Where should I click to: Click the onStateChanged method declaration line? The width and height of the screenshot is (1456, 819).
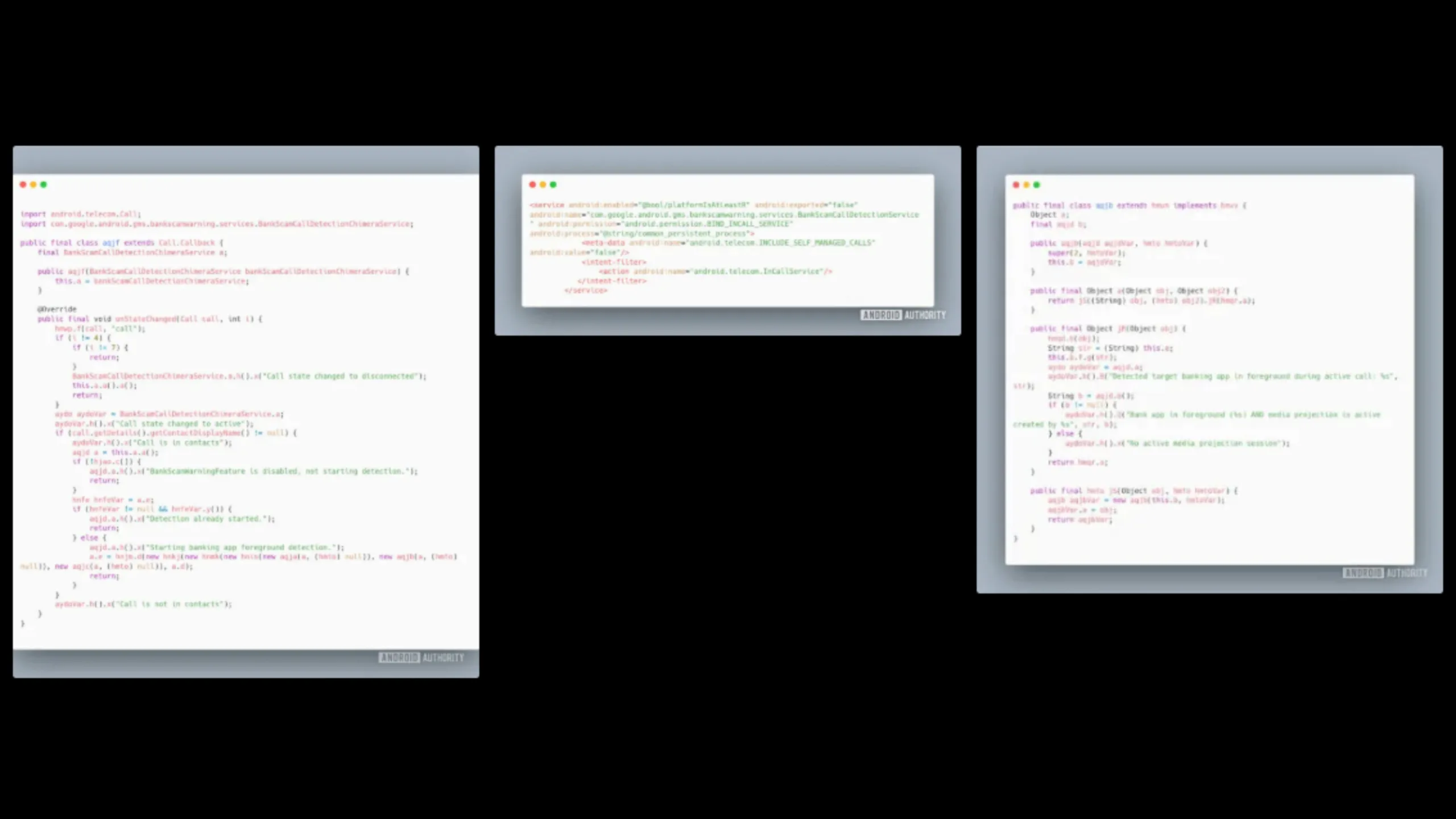click(150, 319)
